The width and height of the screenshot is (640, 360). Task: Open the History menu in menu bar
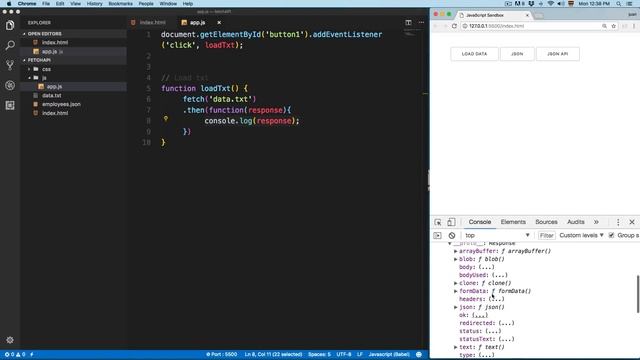(x=94, y=4)
